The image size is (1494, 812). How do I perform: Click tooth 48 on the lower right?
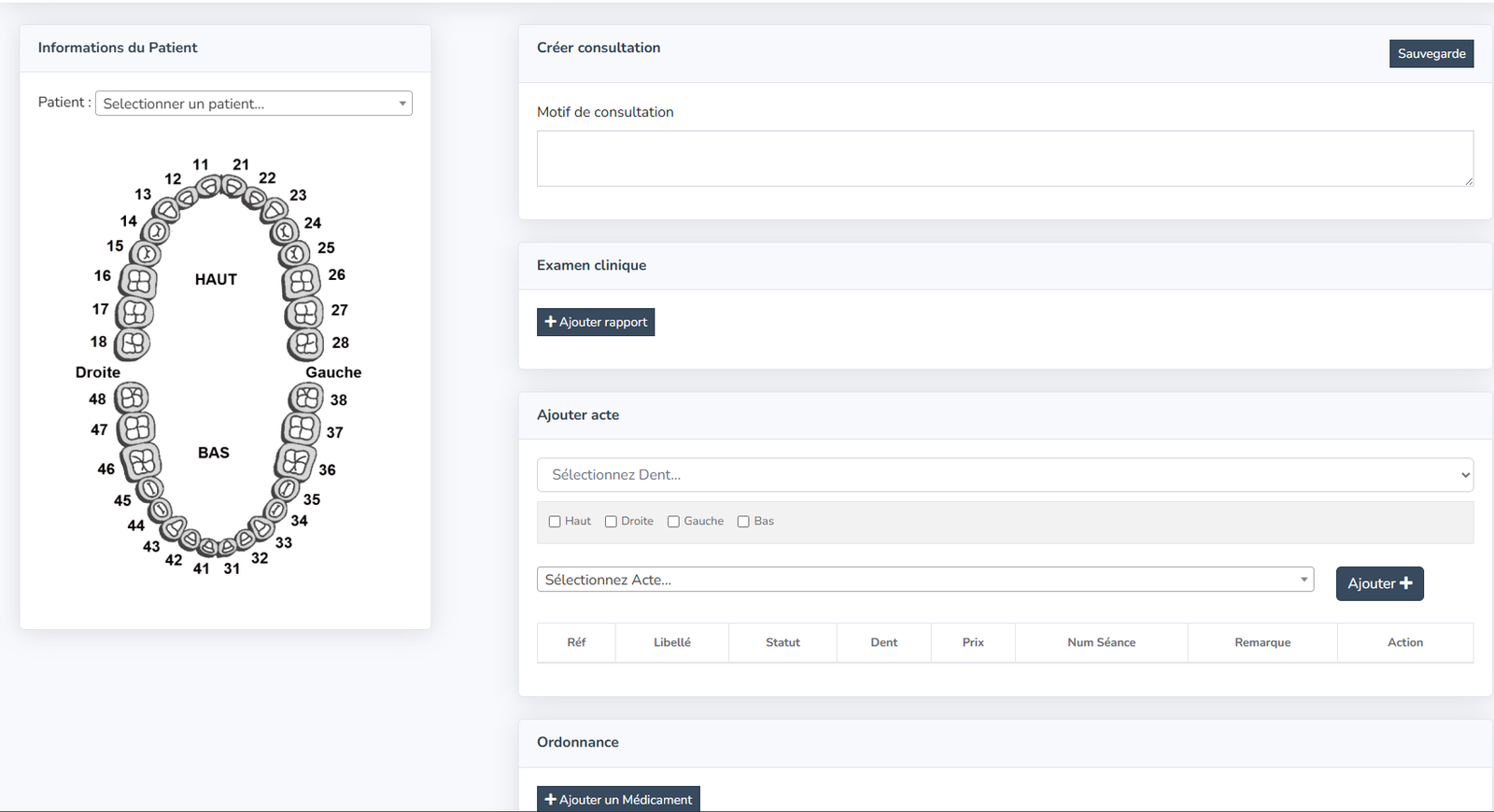coord(132,399)
